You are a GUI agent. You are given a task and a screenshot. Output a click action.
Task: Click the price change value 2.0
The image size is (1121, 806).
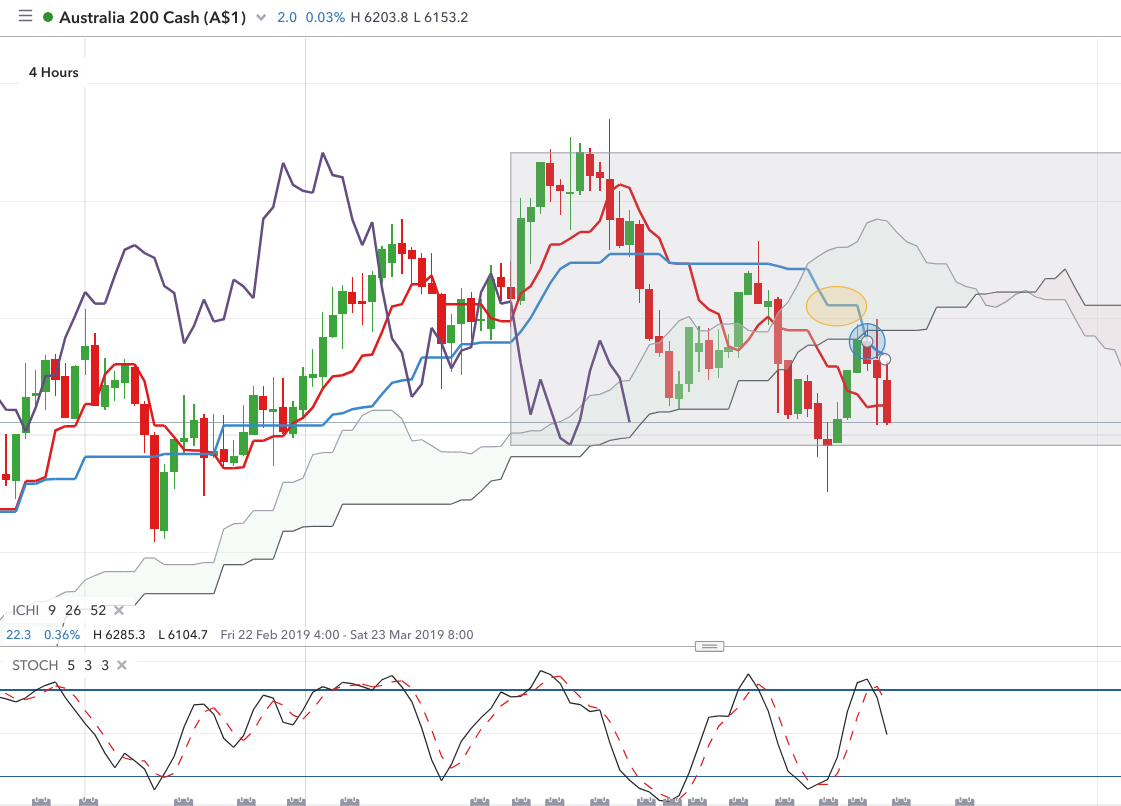click(287, 17)
